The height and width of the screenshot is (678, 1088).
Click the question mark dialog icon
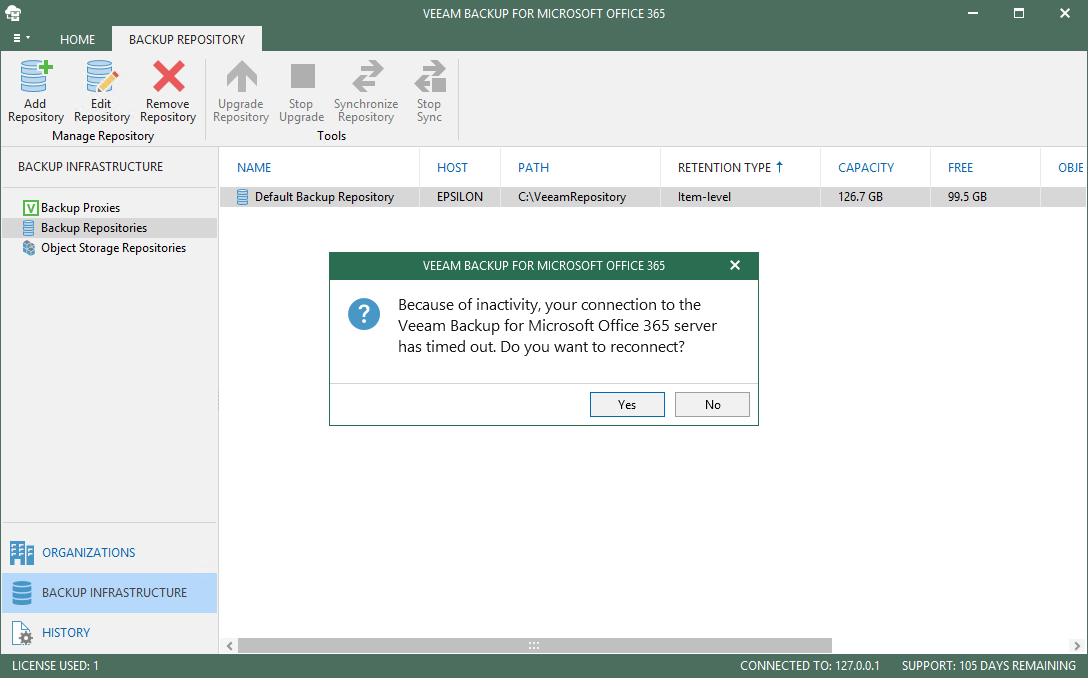pos(364,314)
